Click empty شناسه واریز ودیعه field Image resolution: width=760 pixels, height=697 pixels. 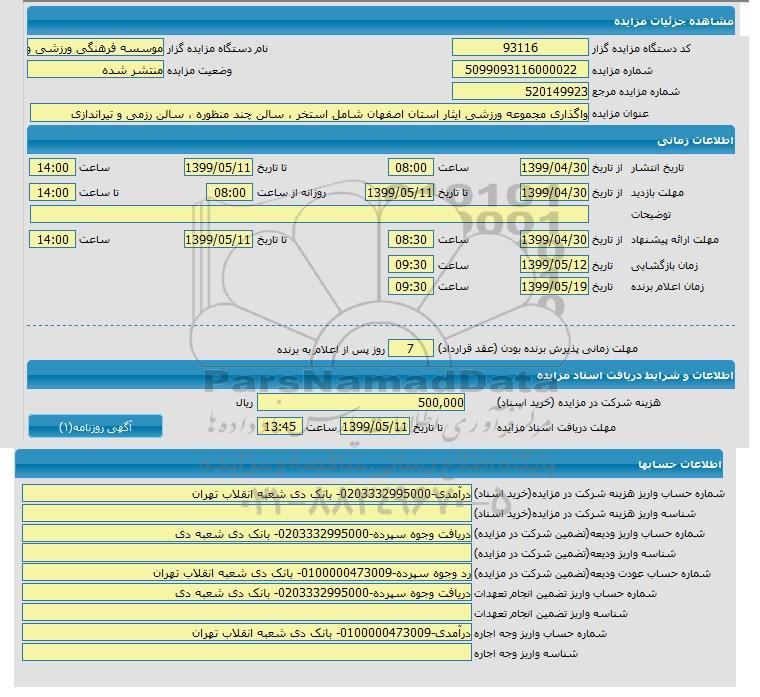(x=247, y=554)
